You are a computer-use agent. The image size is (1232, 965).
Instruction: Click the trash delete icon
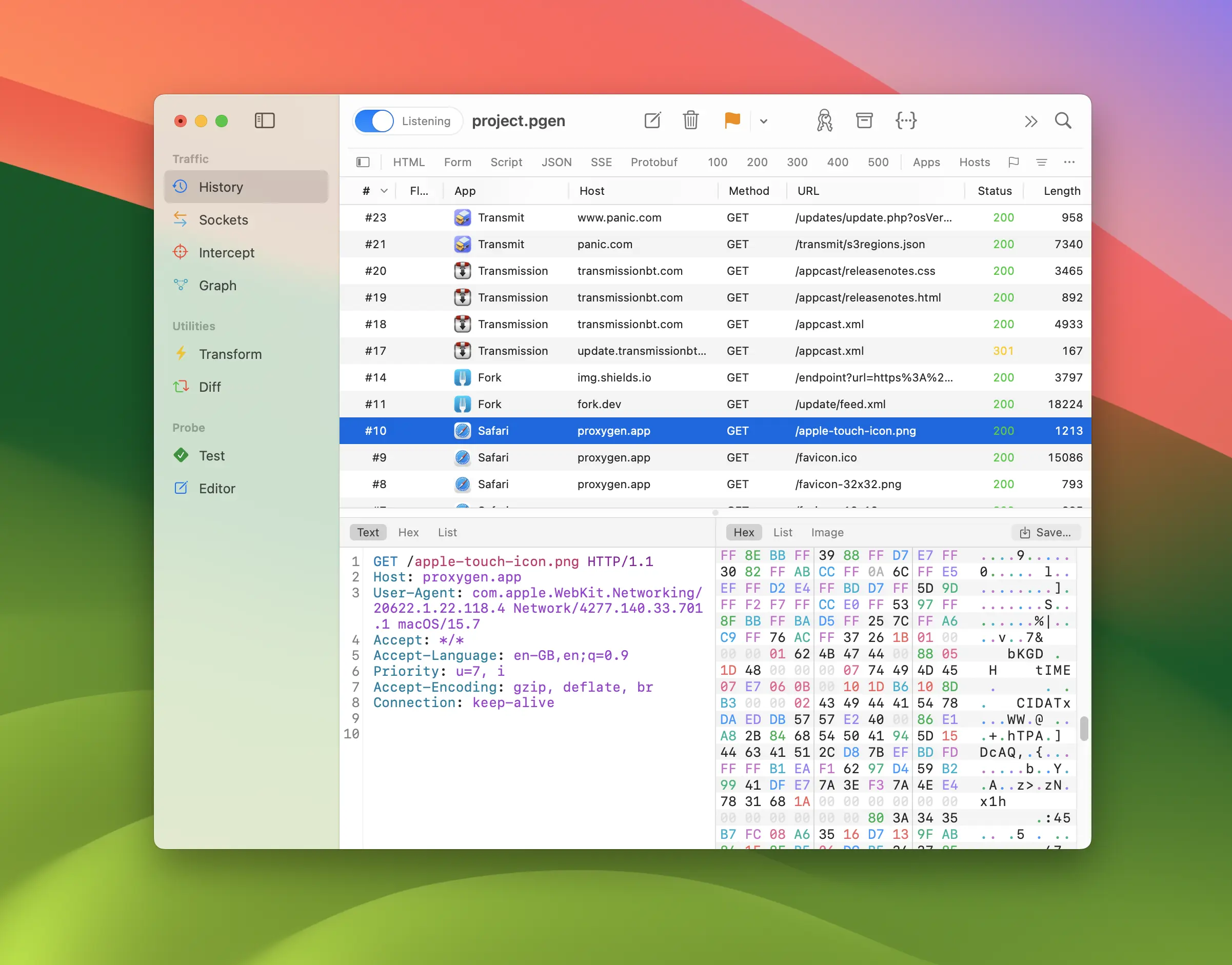[x=690, y=120]
